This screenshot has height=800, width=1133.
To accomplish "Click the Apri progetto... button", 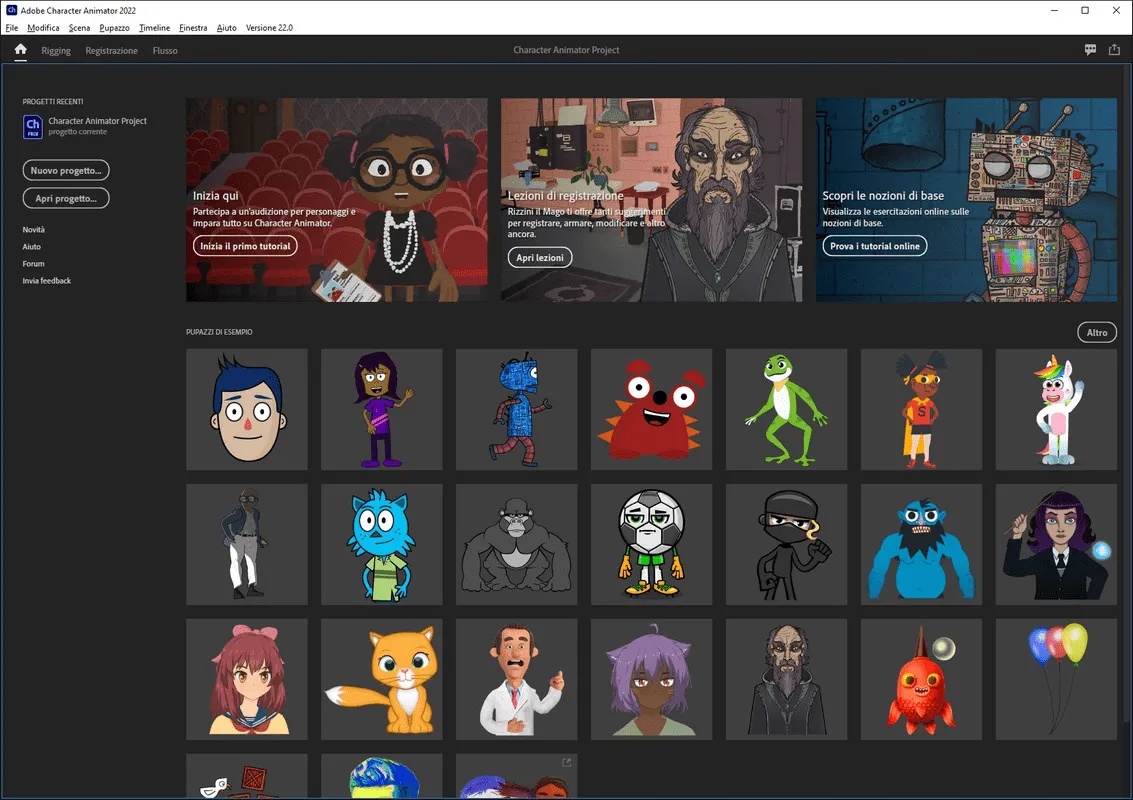I will point(66,198).
